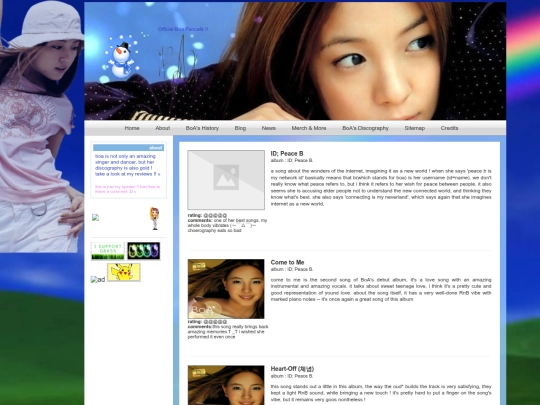Click 'album : ID; Peace B.' under Come to Me
The height and width of the screenshot is (405, 540).
[292, 269]
